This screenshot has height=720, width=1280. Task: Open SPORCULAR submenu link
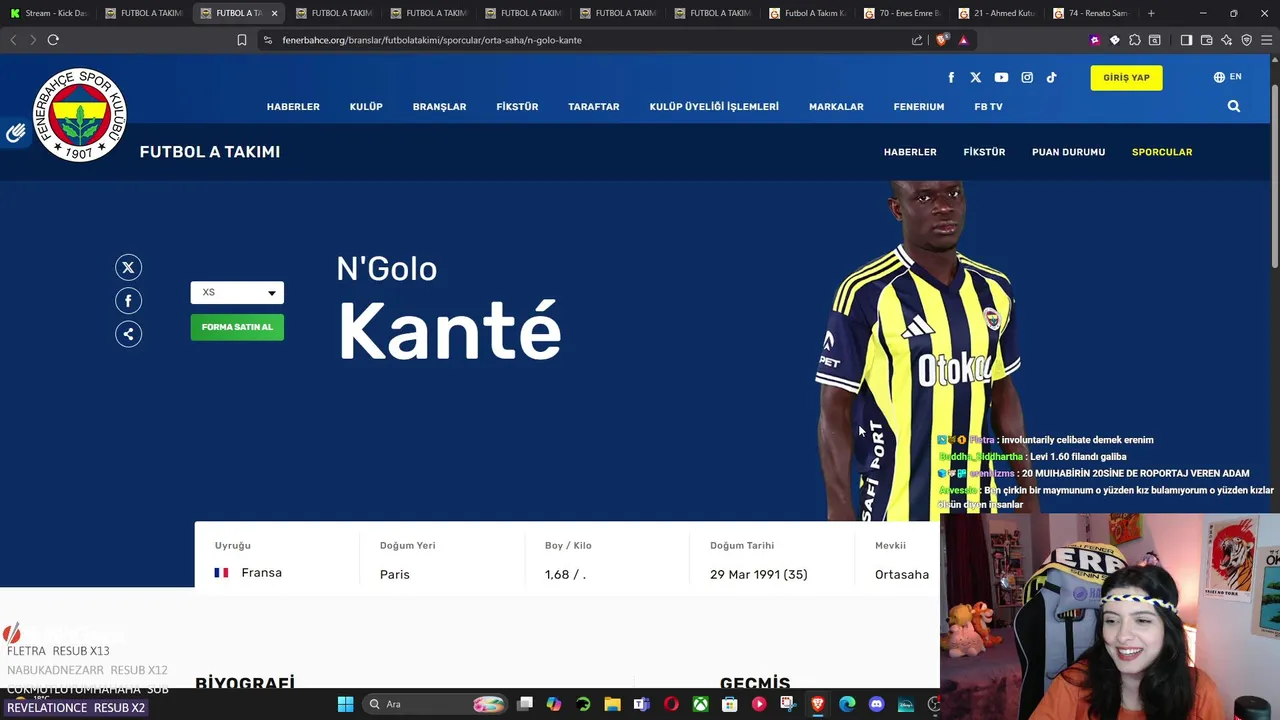[1162, 152]
